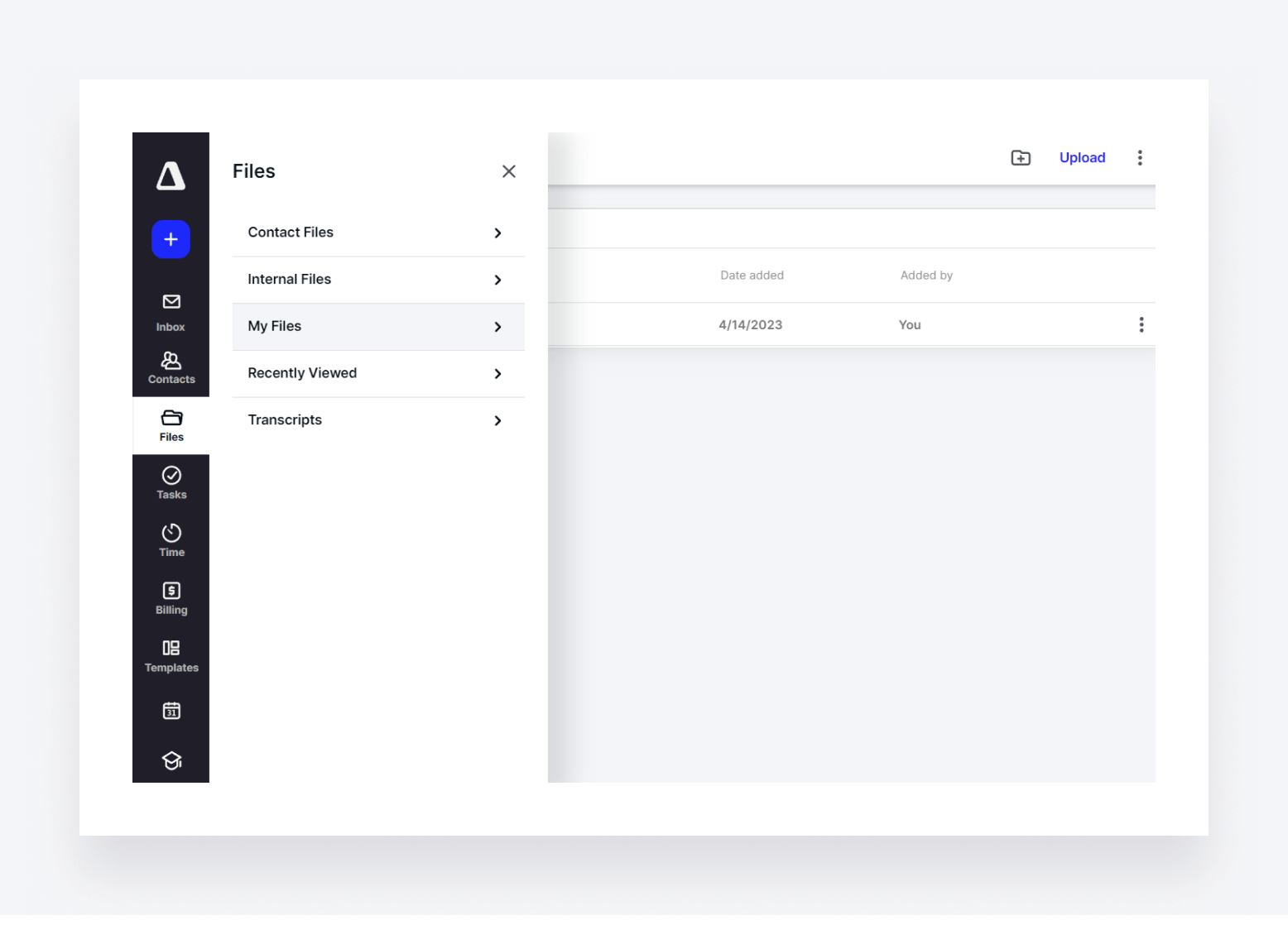
Task: Open the calendar icon in sidebar
Action: 171,711
